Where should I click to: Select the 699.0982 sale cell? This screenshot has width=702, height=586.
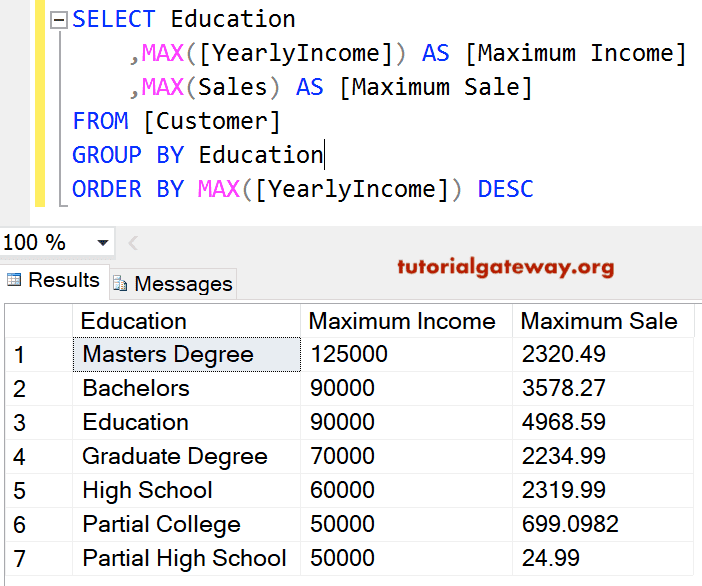[x=570, y=525]
